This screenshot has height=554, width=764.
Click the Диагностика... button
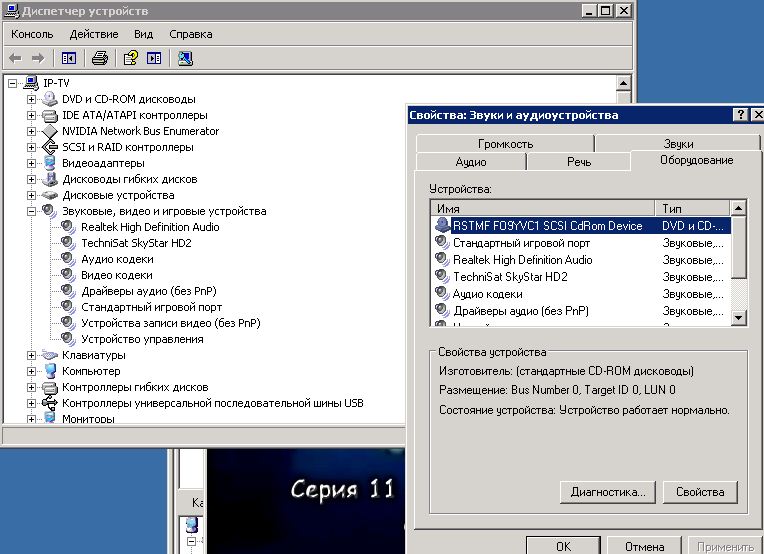[607, 492]
